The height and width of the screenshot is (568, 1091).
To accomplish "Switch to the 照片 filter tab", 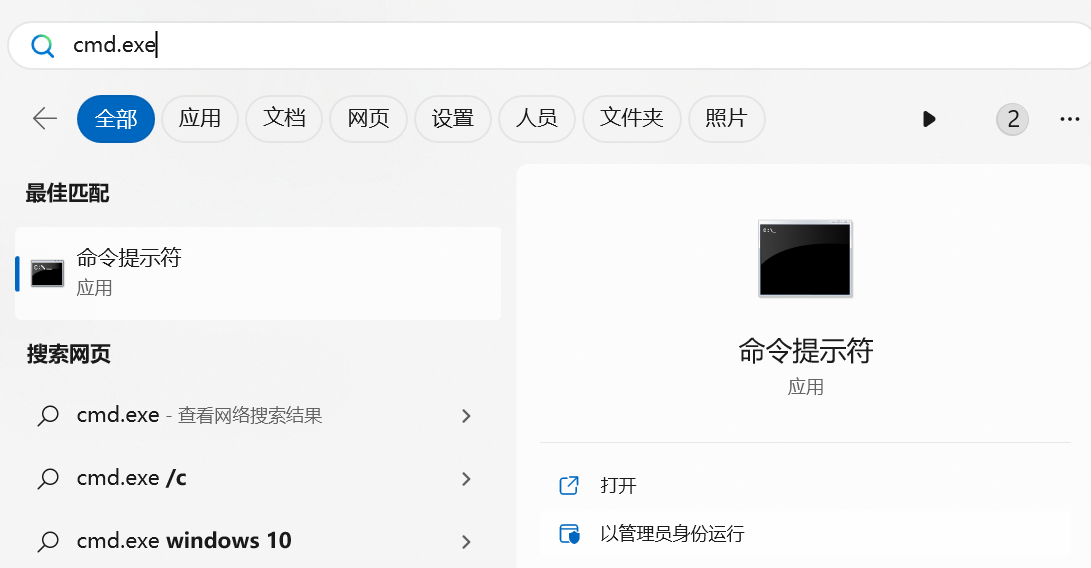I will (726, 119).
